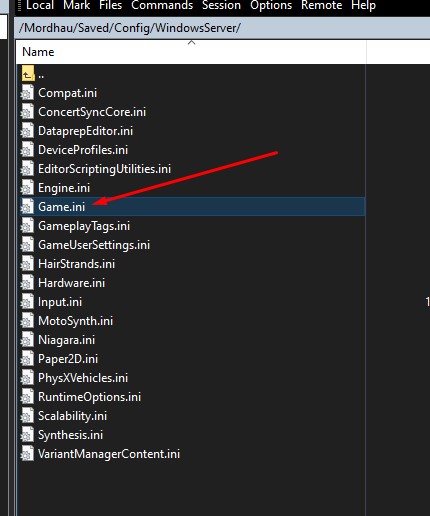Click the GameUserSettings.ini file icon
This screenshot has width=430, height=516.
coord(27,245)
